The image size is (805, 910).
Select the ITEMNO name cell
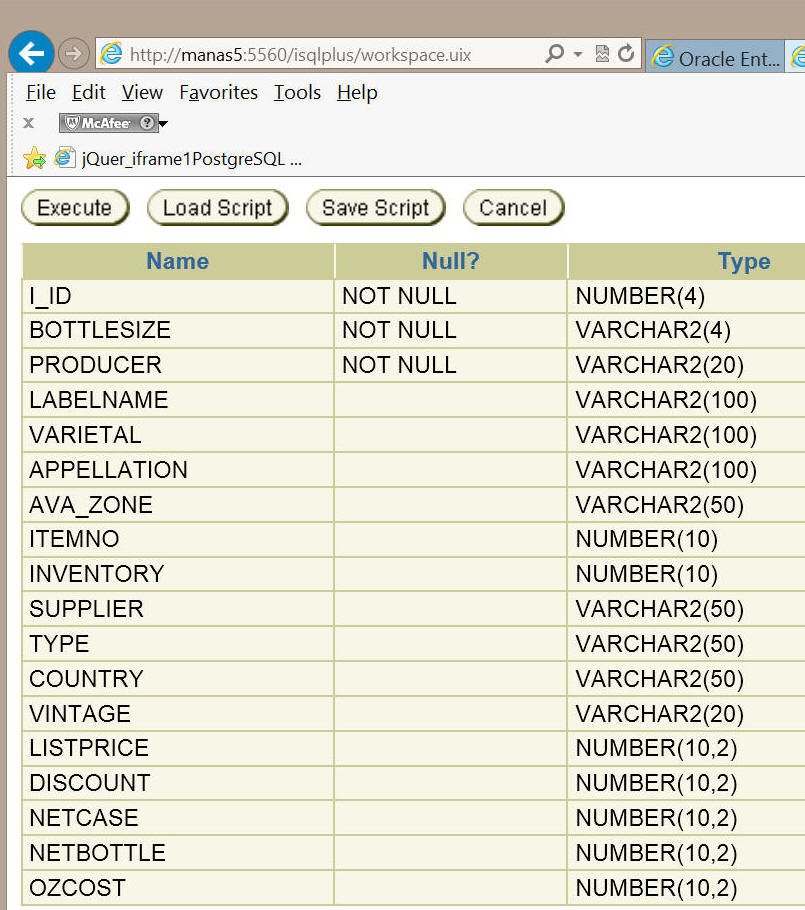(x=178, y=539)
